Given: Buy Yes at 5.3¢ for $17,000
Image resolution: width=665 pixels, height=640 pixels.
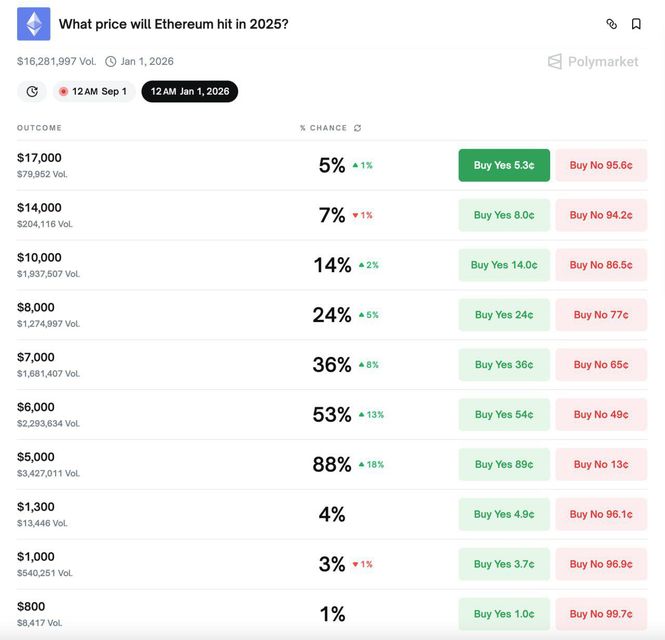Looking at the screenshot, I should [504, 165].
